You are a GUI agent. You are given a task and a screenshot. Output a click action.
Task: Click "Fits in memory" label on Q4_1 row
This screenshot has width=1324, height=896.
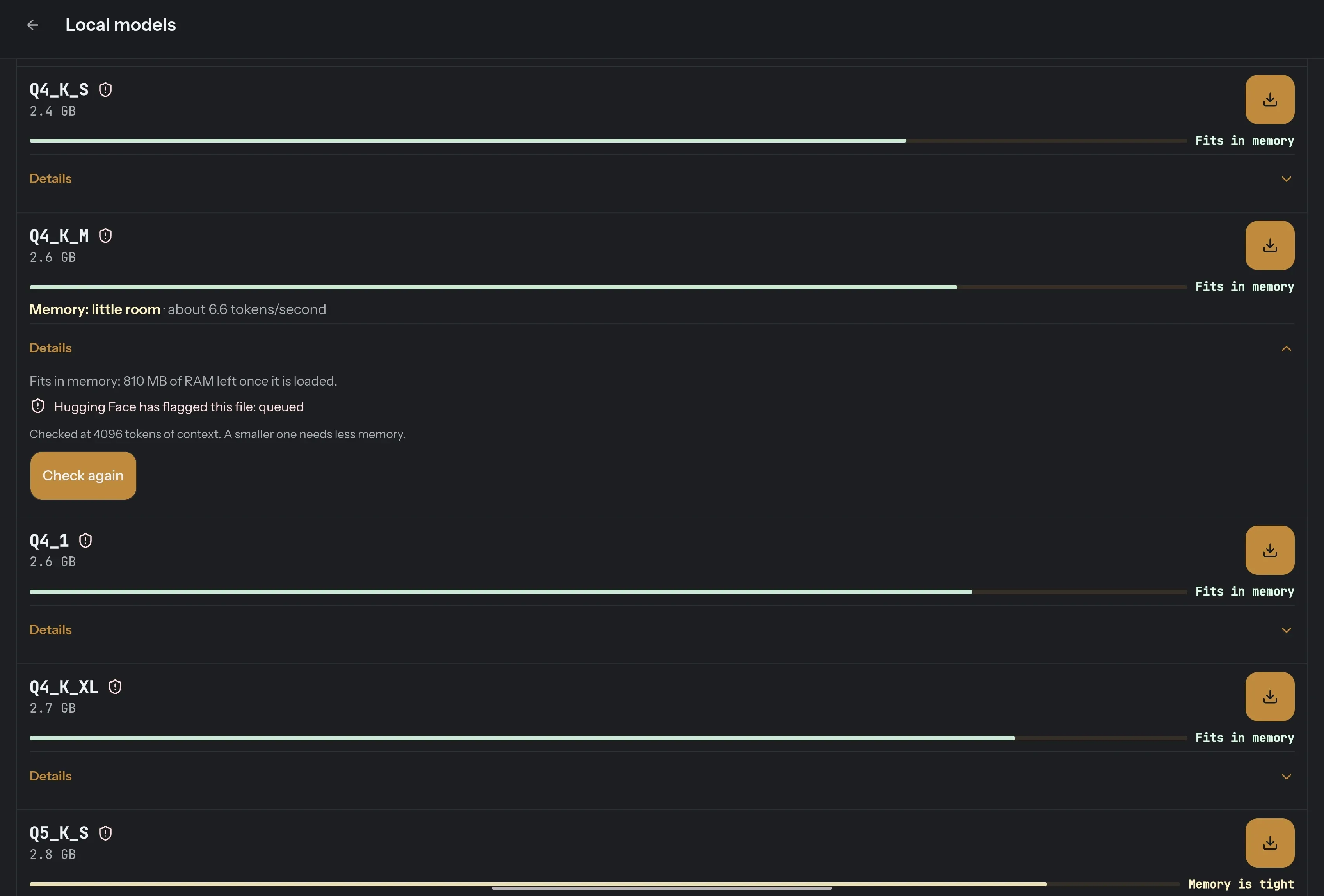pos(1244,592)
